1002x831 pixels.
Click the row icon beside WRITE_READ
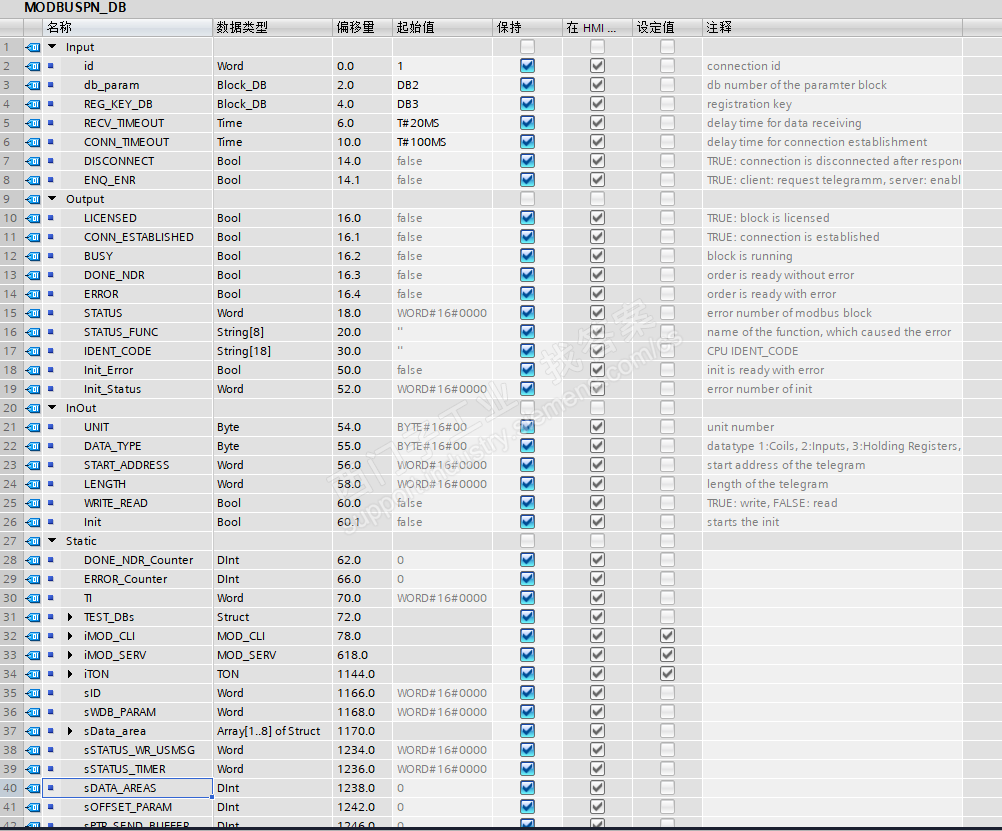[33, 503]
